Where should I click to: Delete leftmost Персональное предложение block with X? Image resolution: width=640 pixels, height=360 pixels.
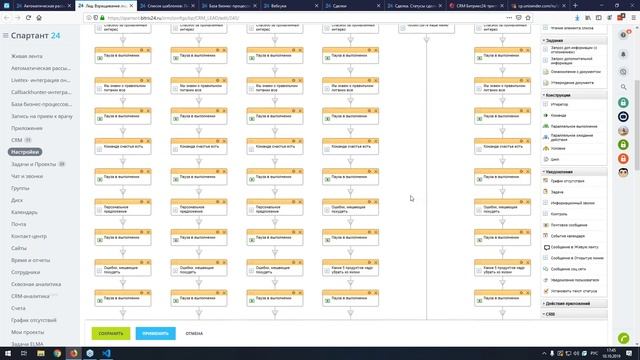pos(148,202)
